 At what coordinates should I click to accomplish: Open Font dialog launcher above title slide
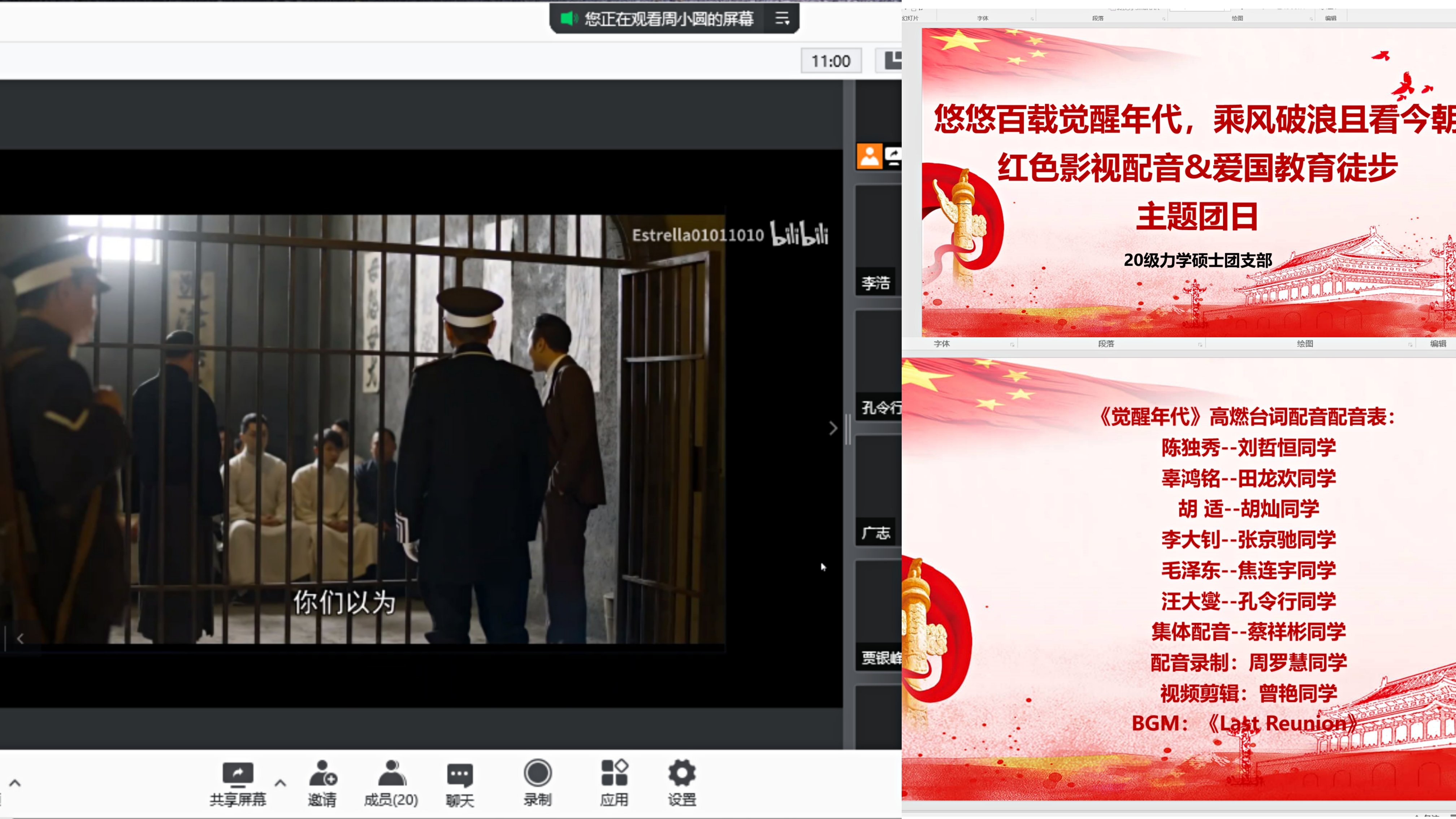click(x=1032, y=19)
